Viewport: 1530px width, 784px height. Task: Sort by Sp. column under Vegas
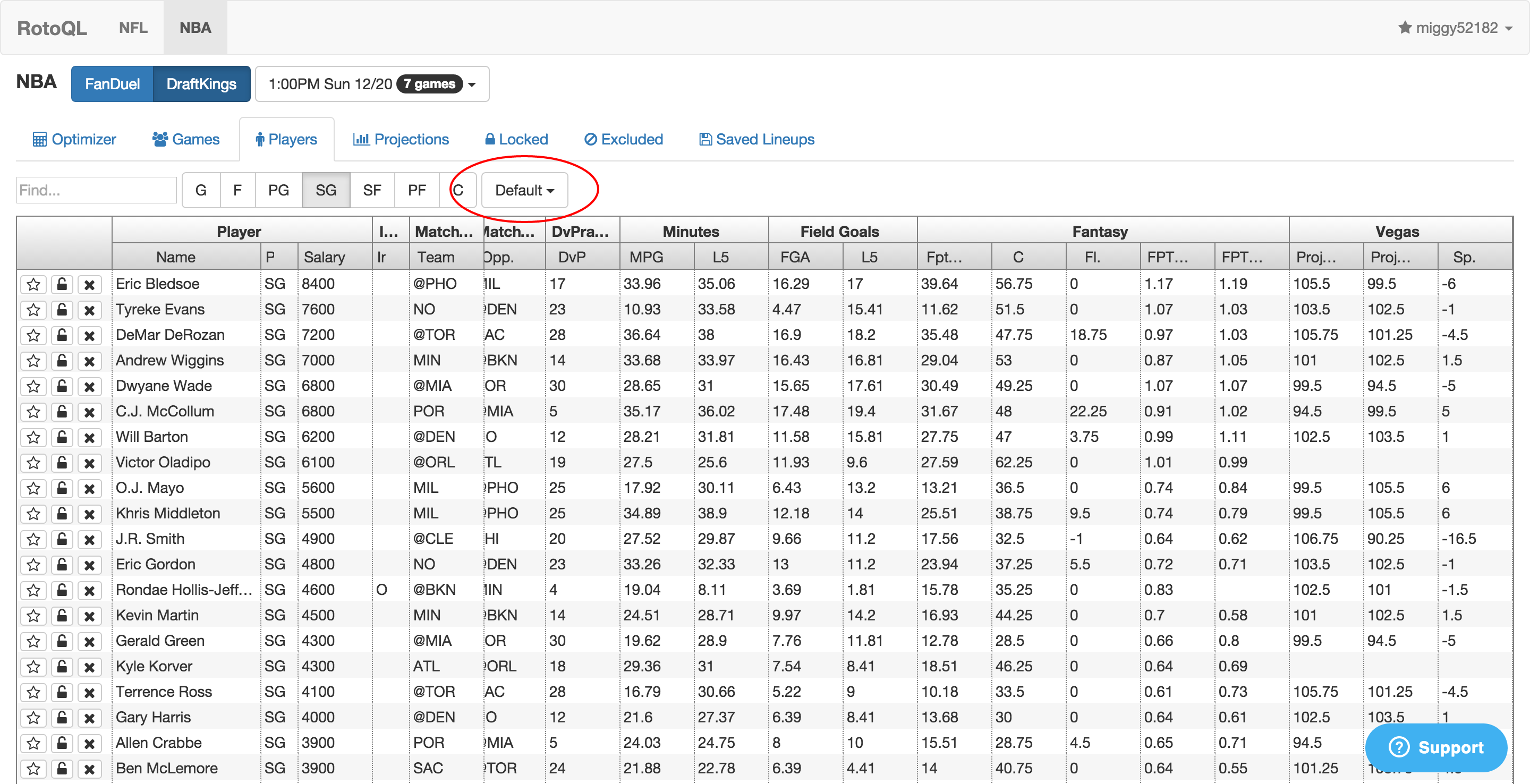[x=1474, y=257]
